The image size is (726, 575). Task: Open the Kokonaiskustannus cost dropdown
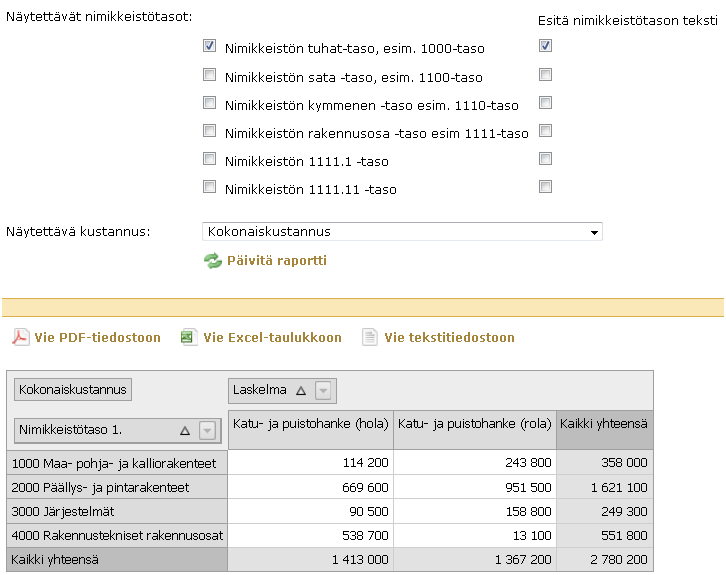595,232
